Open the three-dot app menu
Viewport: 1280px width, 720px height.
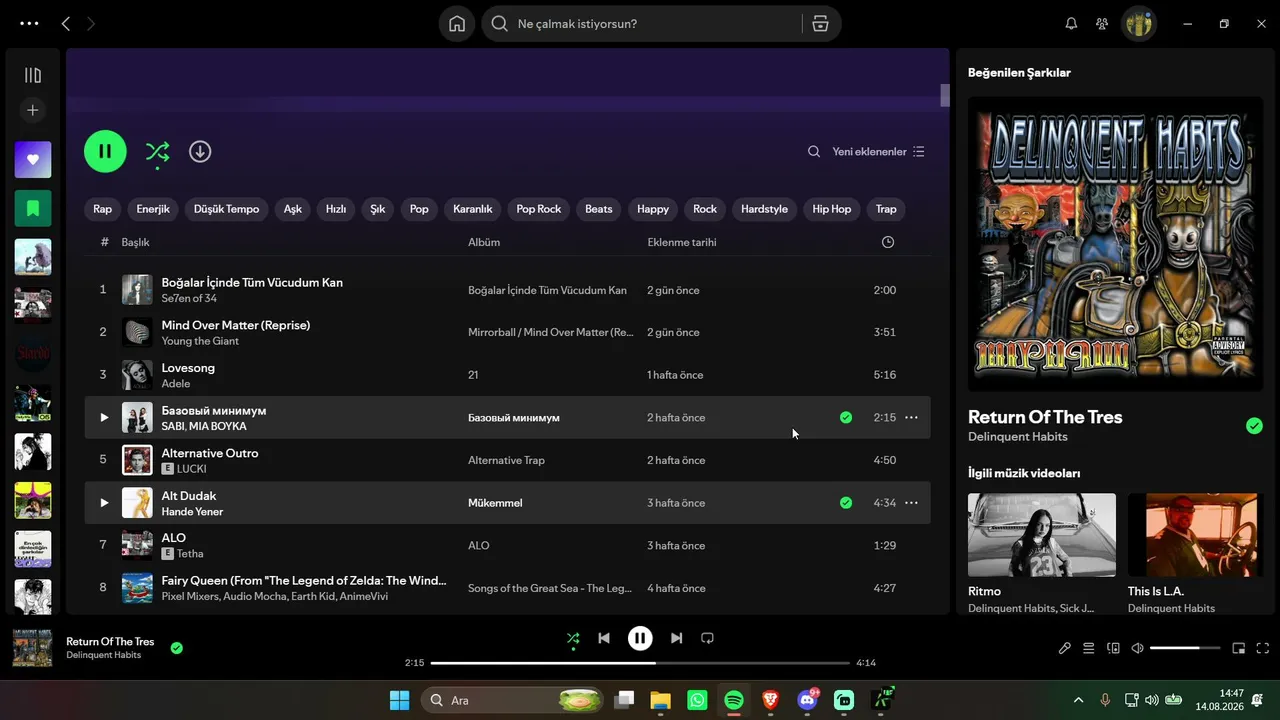coord(29,23)
